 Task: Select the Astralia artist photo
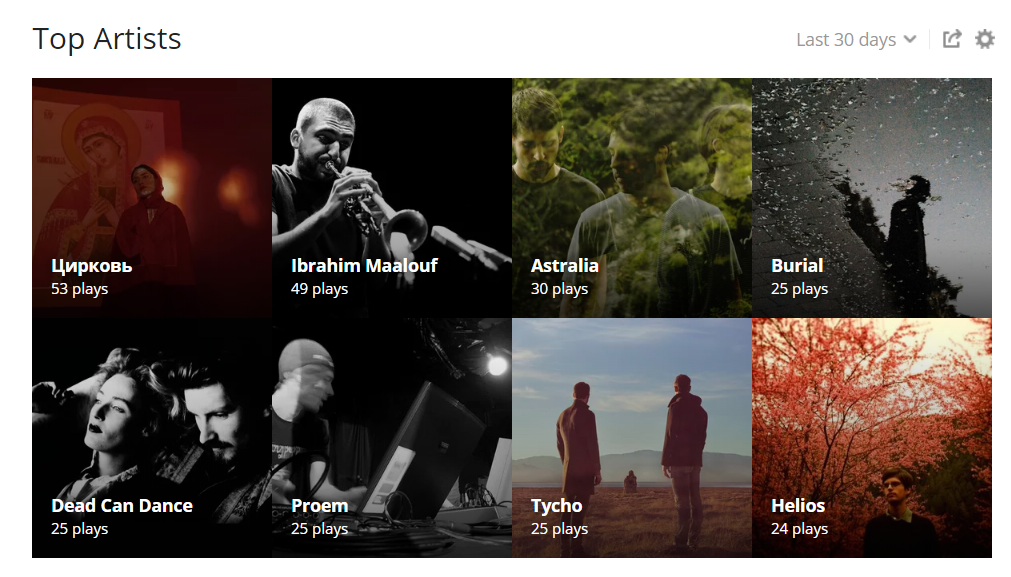(x=632, y=198)
